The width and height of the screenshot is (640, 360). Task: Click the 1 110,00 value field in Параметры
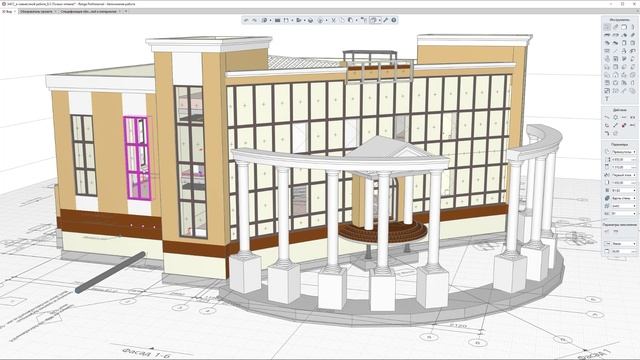pyautogui.click(x=624, y=167)
